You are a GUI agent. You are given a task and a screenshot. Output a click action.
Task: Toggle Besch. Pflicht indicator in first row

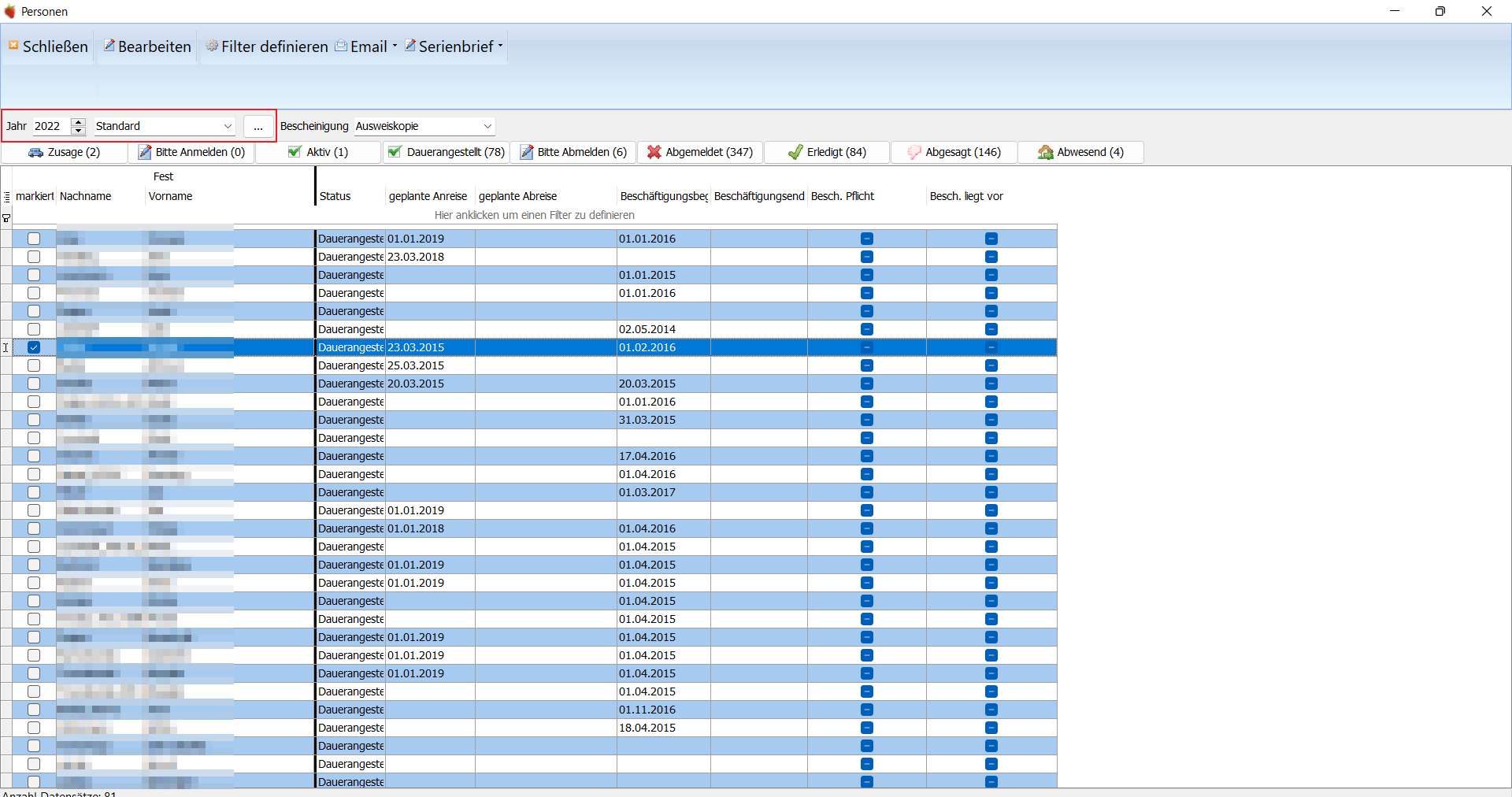[867, 239]
